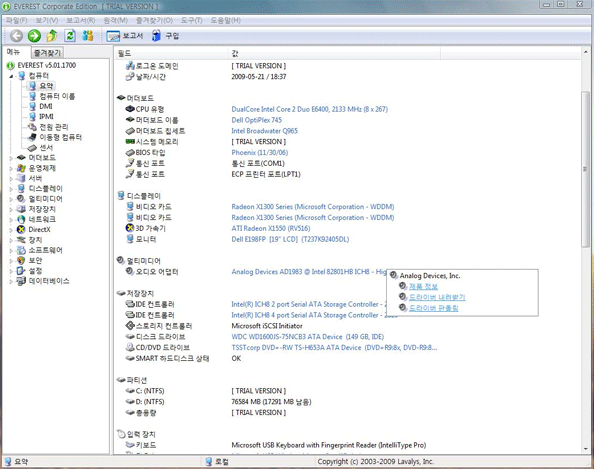Select 전원 관리 tree item
The width and height of the screenshot is (594, 469).
pyautogui.click(x=54, y=127)
